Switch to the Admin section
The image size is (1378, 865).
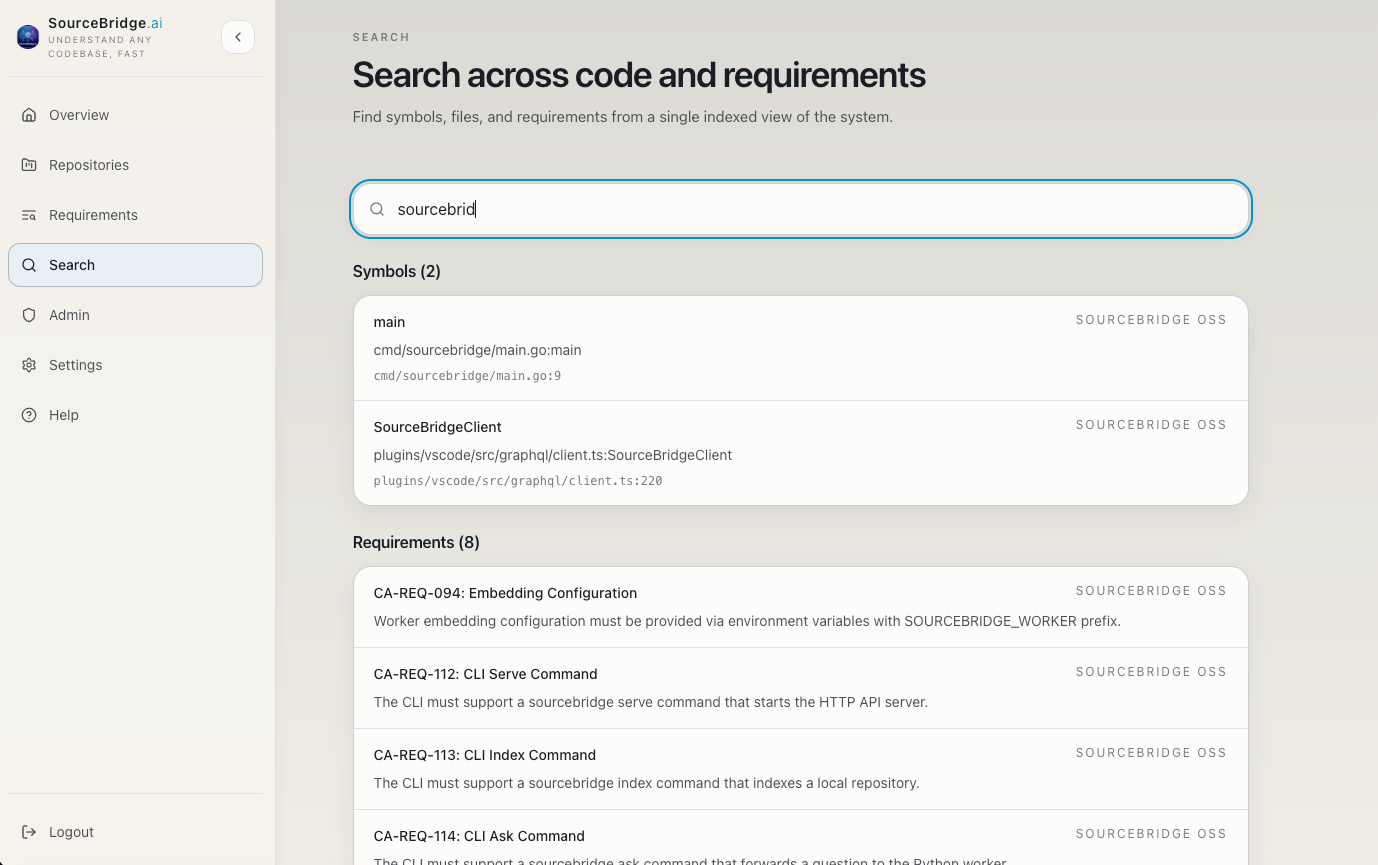click(69, 315)
